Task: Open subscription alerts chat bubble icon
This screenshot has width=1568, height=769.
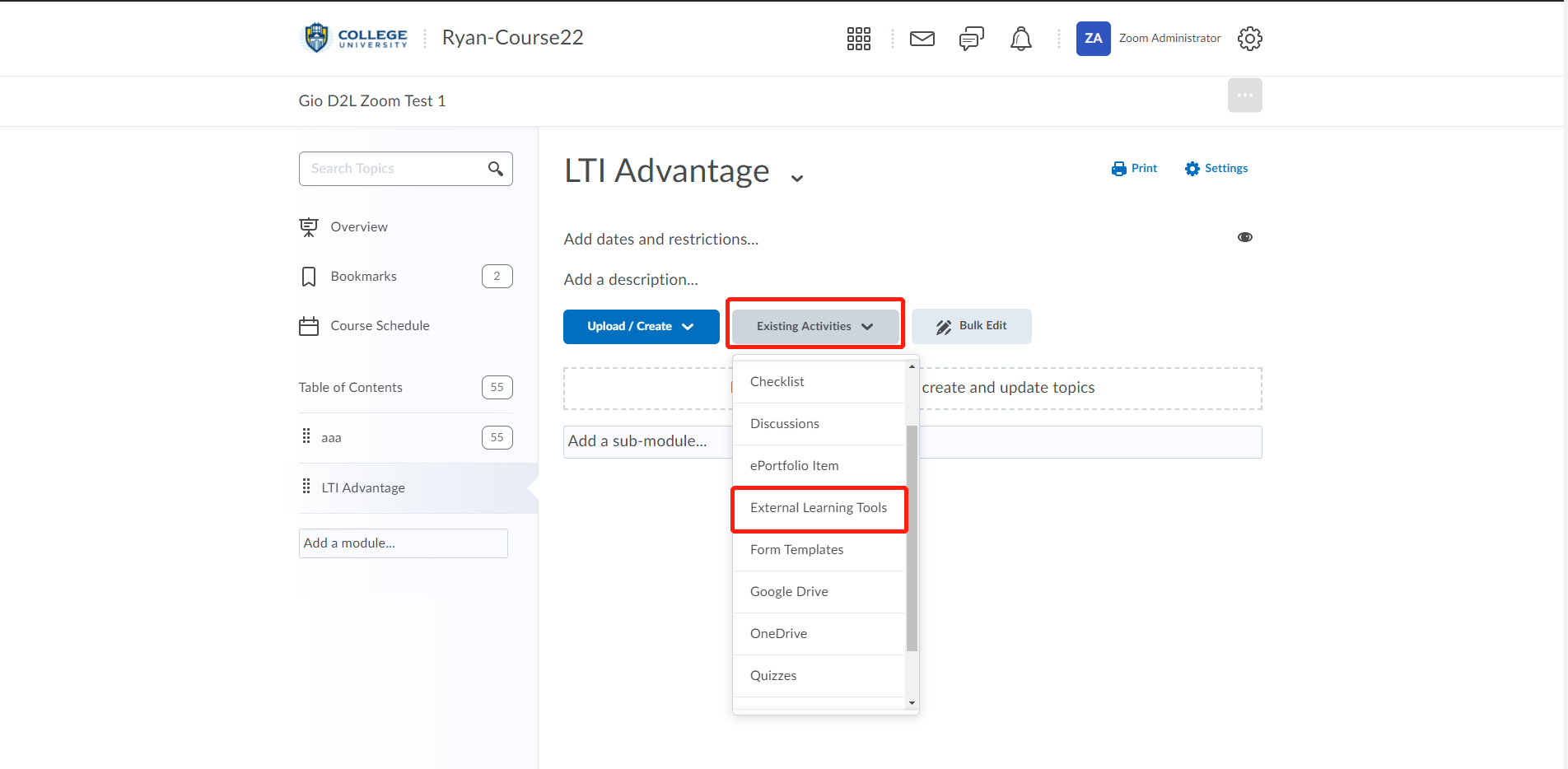Action: (972, 39)
